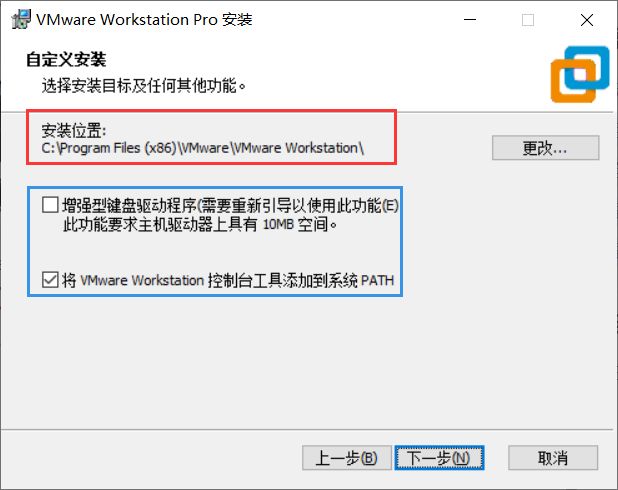Click the 10MB 空间 requirement description line

coord(200,224)
